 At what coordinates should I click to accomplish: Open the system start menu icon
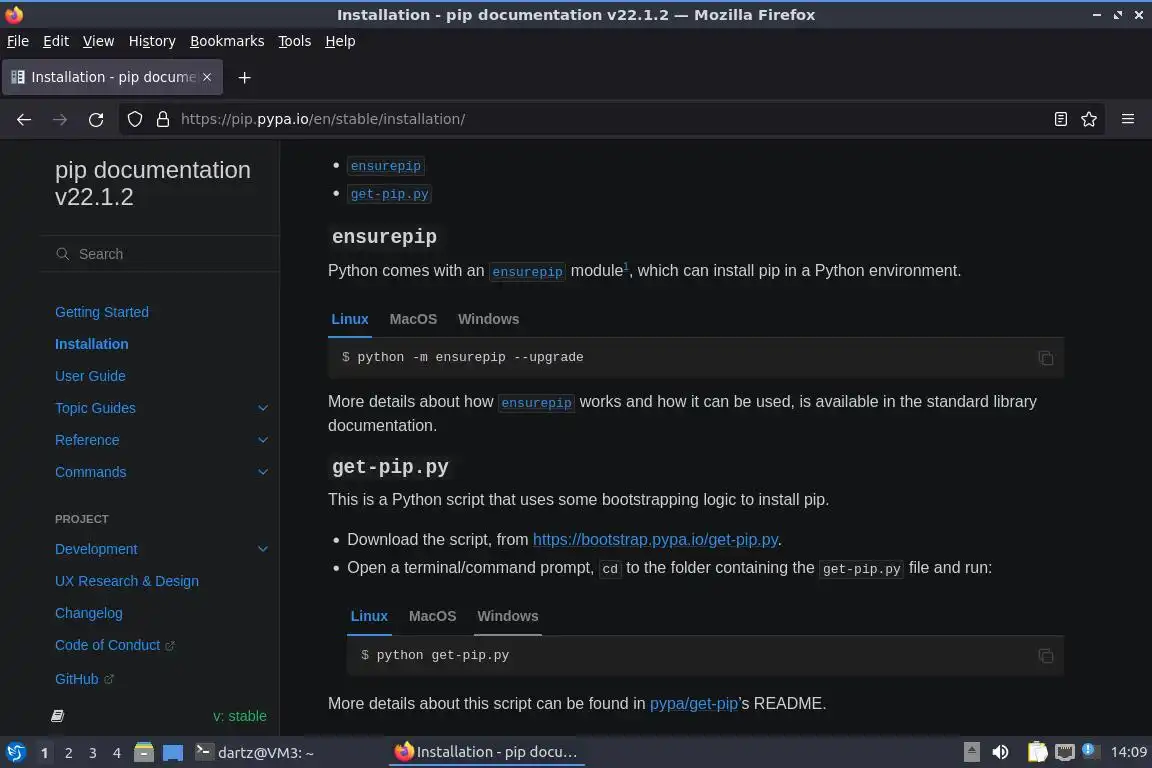click(15, 753)
